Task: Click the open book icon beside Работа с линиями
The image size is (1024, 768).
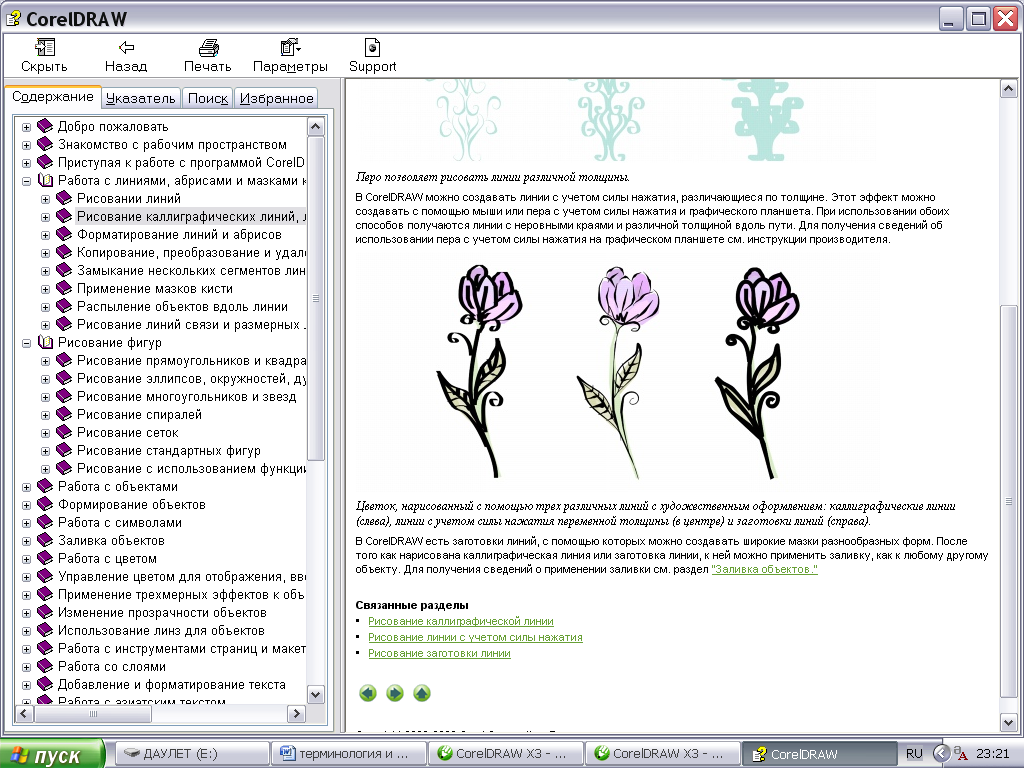Action: [x=44, y=180]
